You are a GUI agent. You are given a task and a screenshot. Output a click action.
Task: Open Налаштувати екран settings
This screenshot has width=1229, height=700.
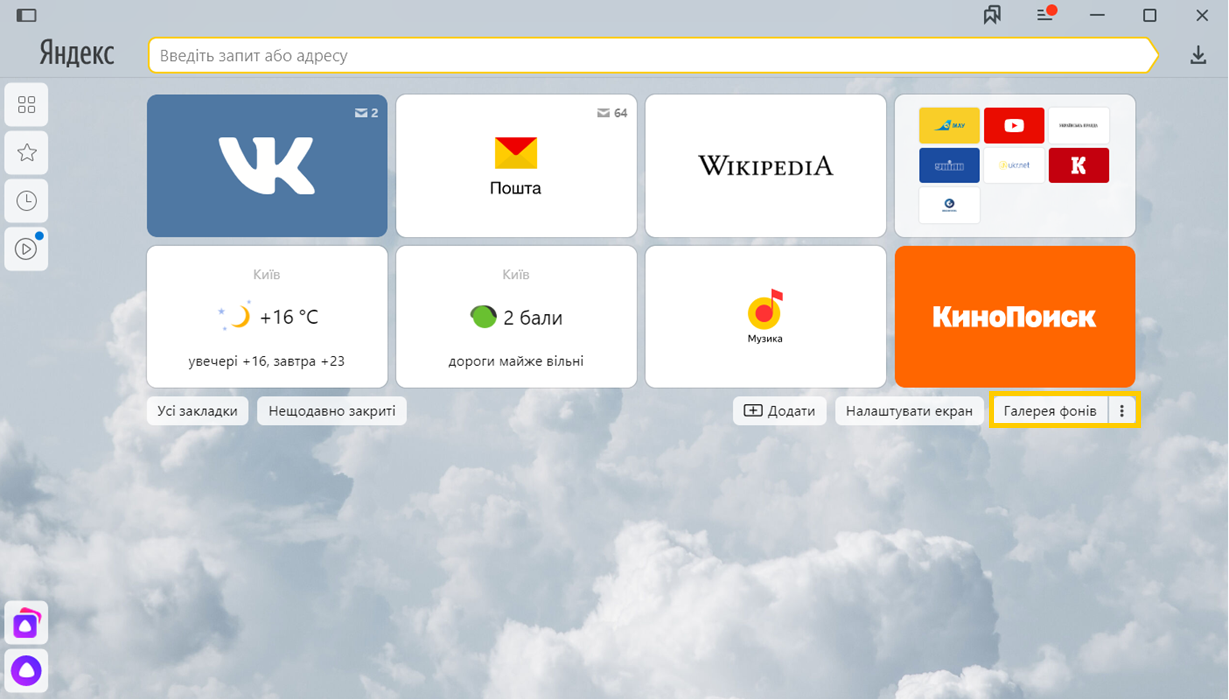pyautogui.click(x=909, y=411)
